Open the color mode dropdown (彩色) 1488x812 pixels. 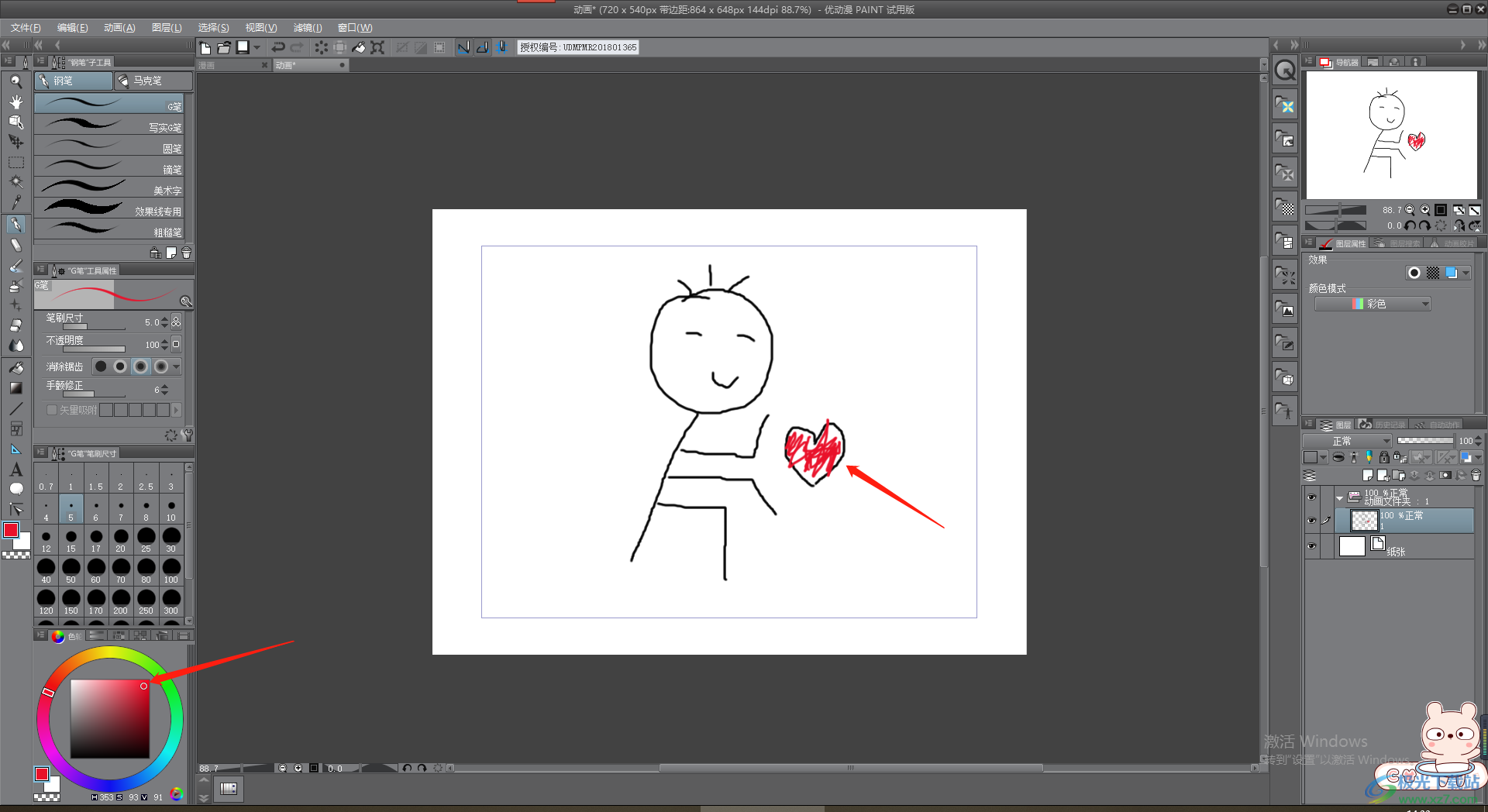pos(1373,304)
